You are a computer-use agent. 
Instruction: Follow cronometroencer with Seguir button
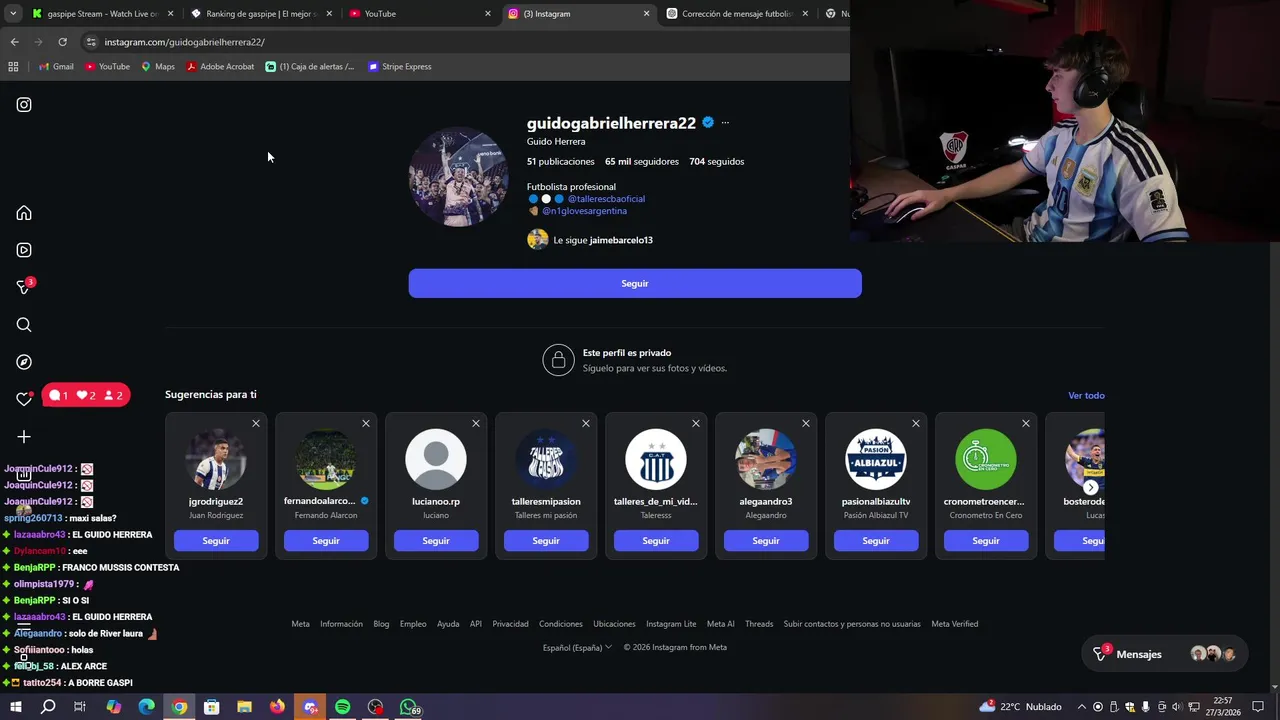coord(986,541)
